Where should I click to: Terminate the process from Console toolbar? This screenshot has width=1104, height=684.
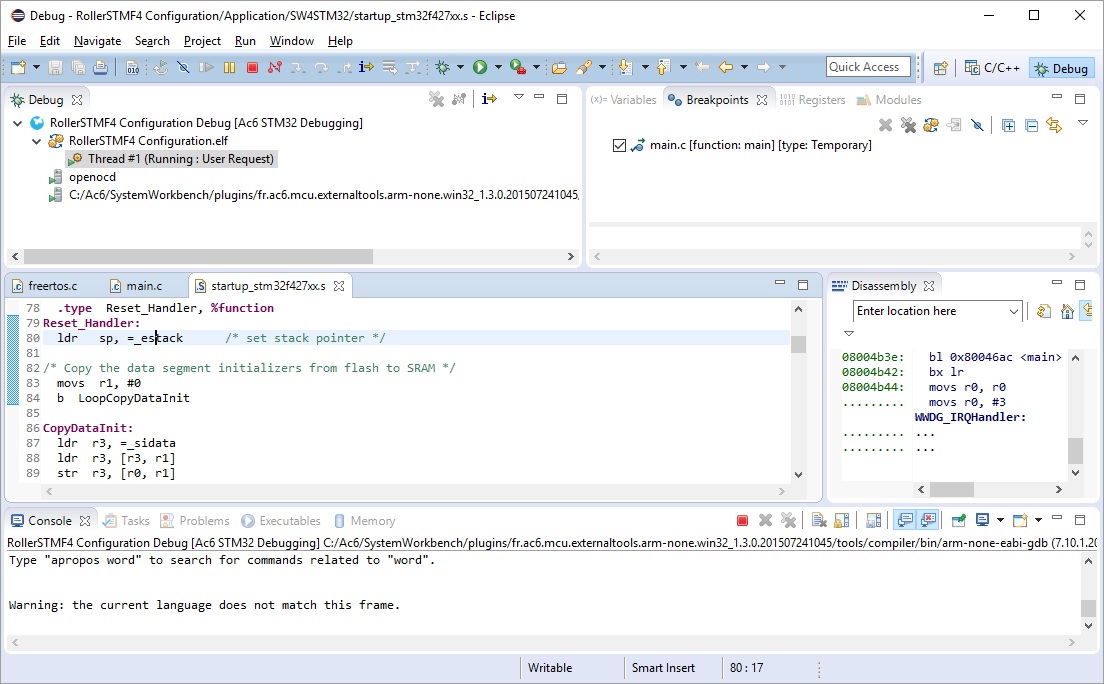(x=742, y=521)
